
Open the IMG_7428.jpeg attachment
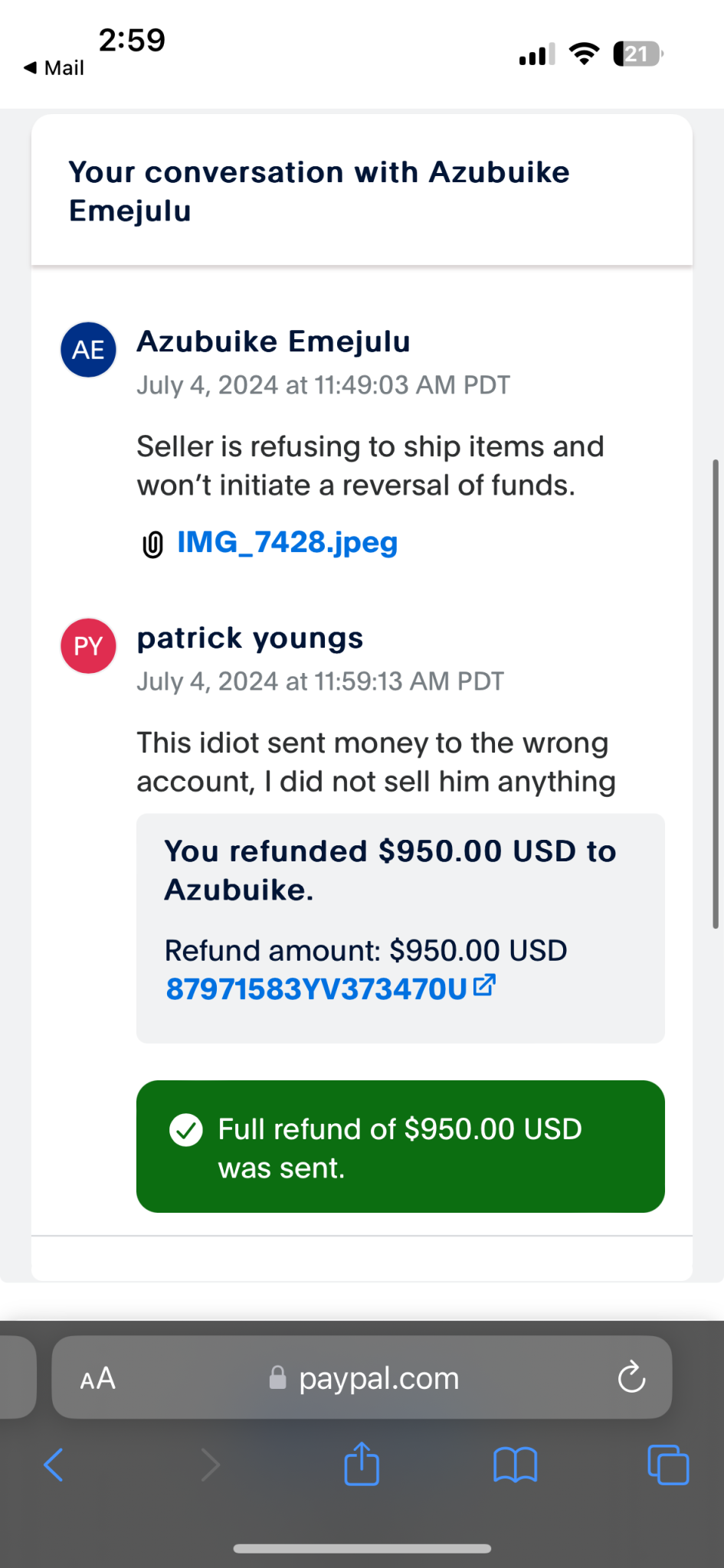(287, 542)
